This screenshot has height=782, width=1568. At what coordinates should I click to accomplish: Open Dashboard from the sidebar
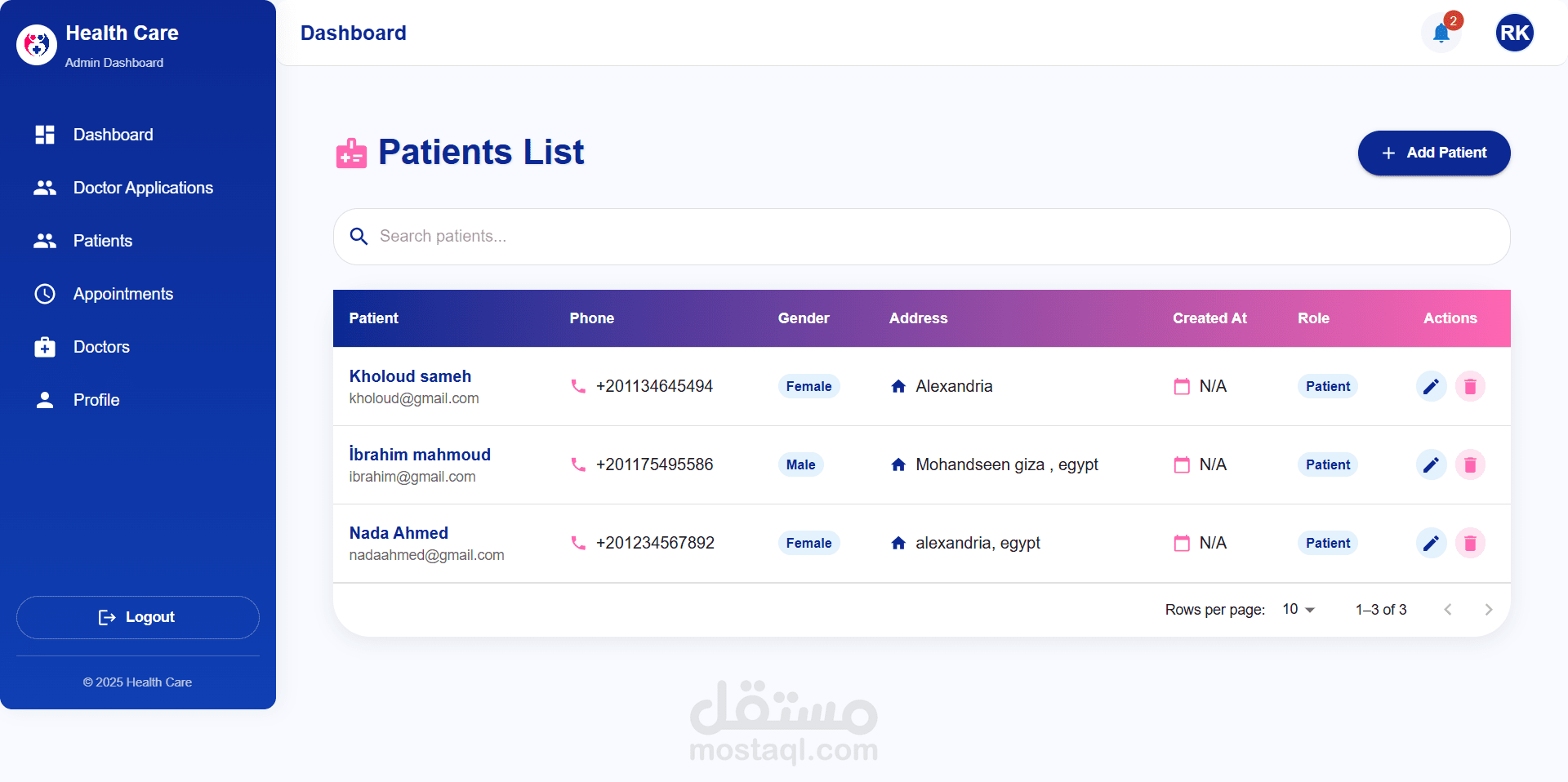pyautogui.click(x=113, y=135)
